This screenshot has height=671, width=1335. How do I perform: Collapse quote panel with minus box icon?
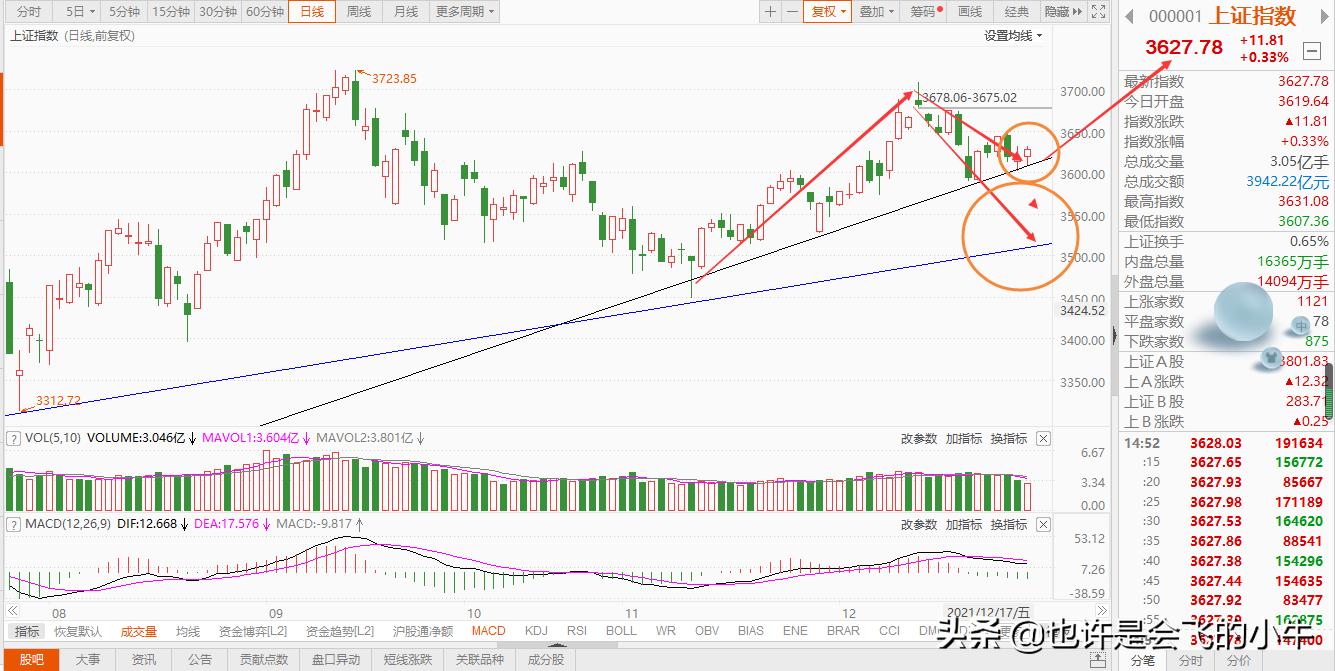[x=1311, y=50]
